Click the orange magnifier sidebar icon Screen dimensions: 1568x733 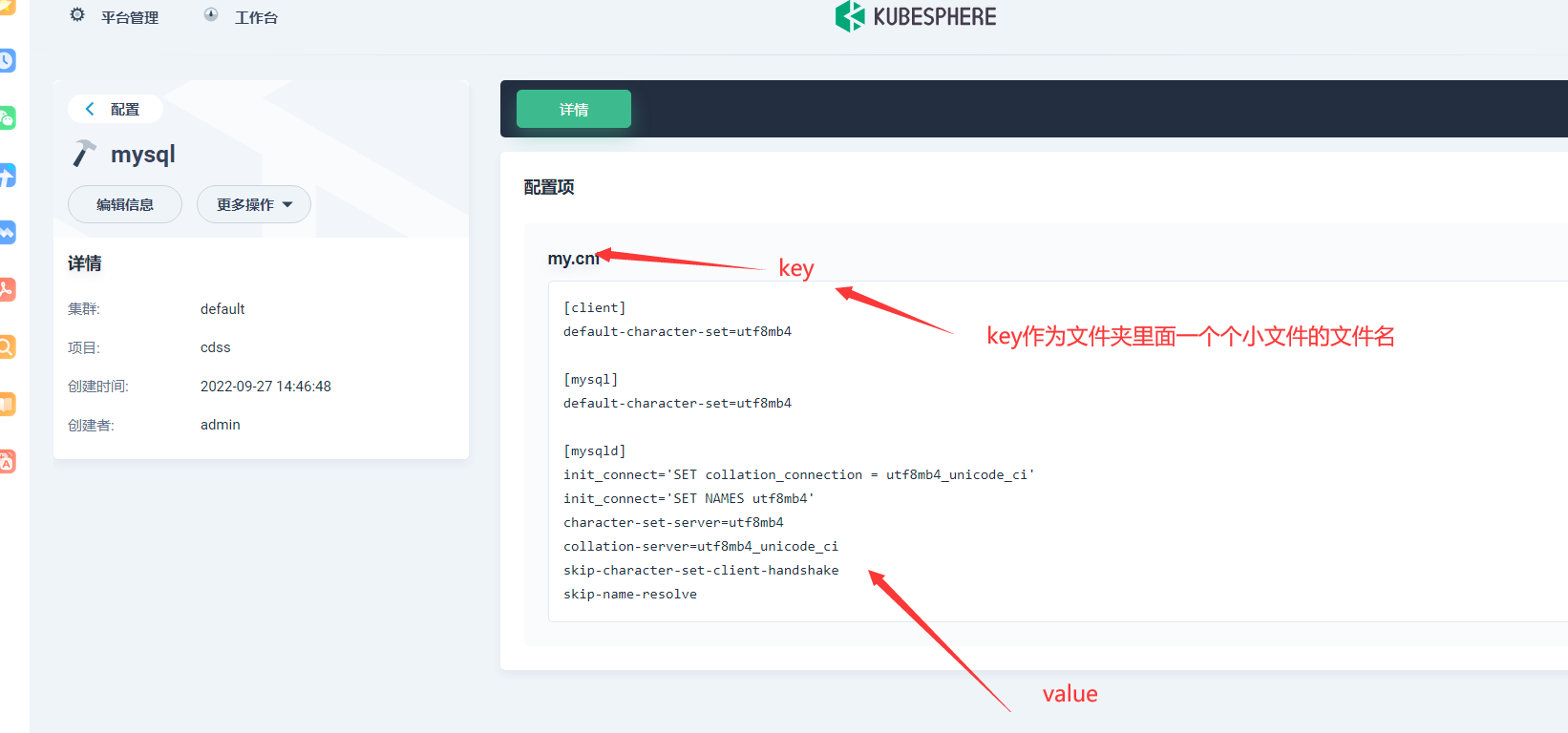pyautogui.click(x=7, y=347)
